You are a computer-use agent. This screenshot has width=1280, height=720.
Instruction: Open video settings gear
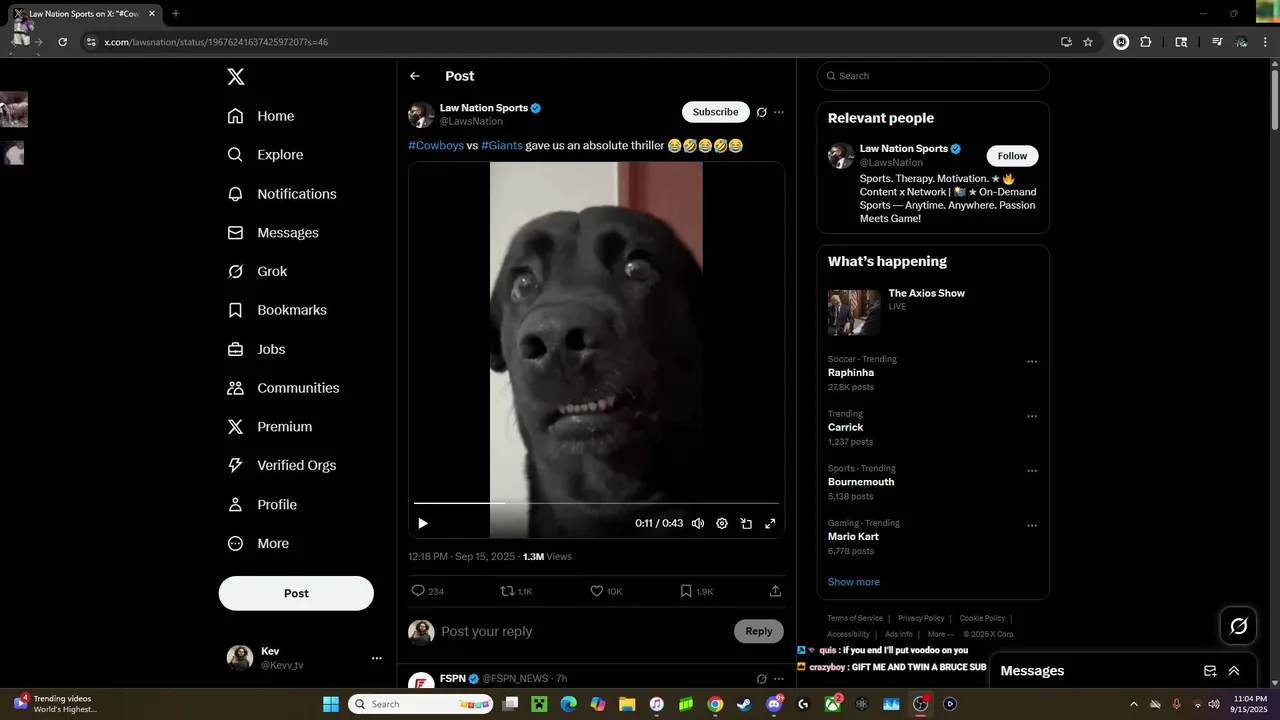tap(722, 523)
